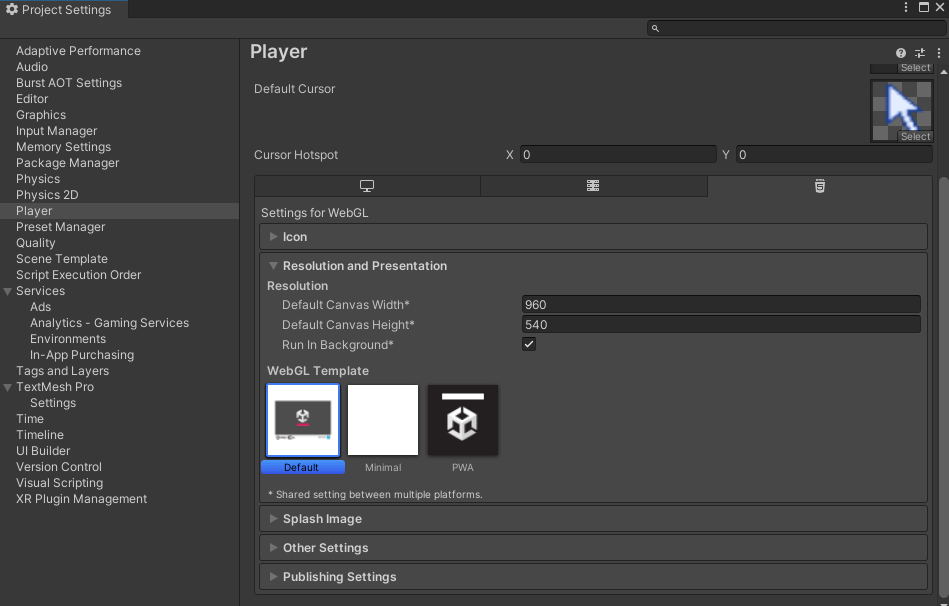Select the Default WebGL template thumbnail
Viewport: 949px width, 606px height.
(303, 420)
